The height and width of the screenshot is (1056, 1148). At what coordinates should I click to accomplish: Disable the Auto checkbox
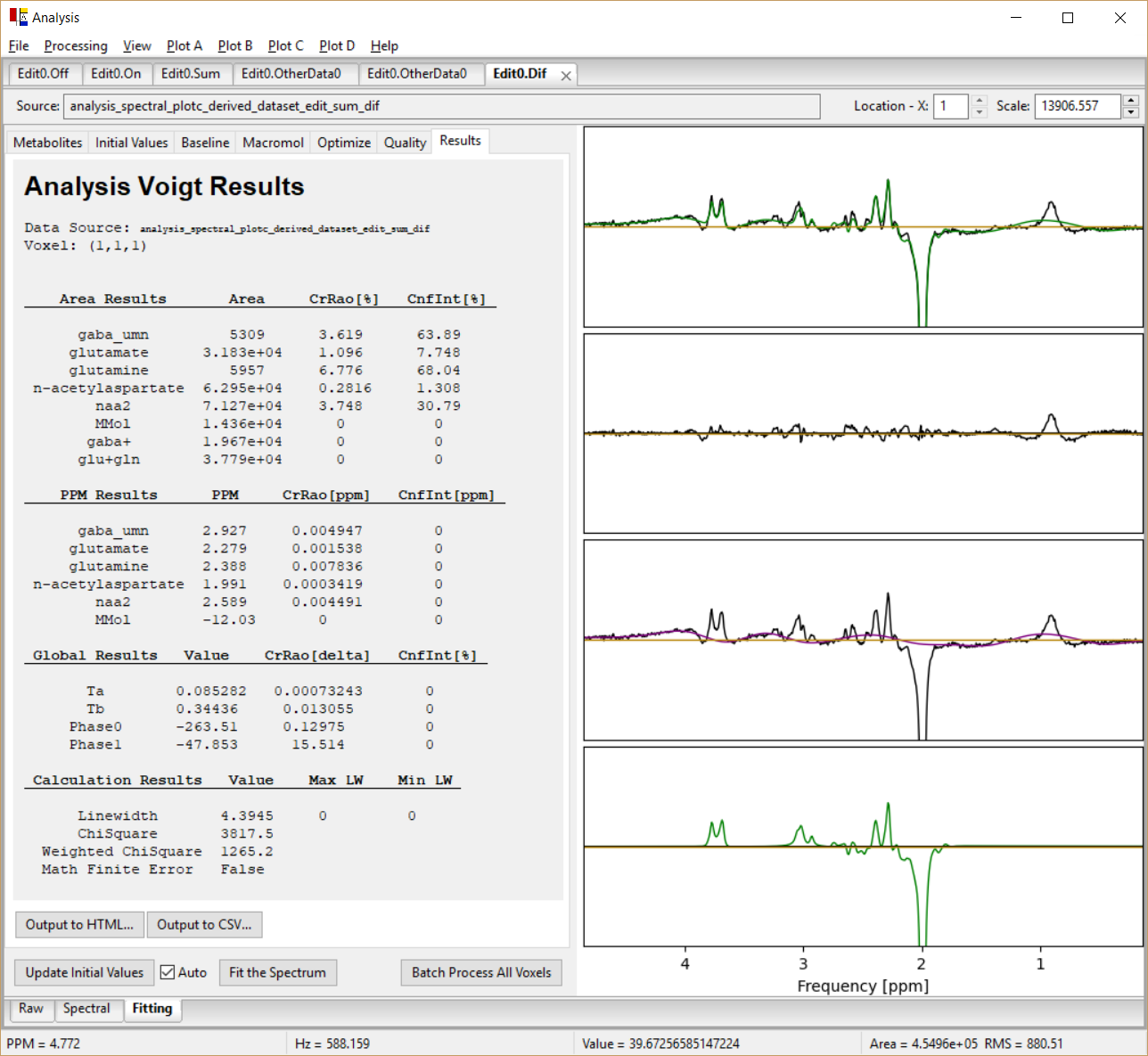pyautogui.click(x=168, y=972)
